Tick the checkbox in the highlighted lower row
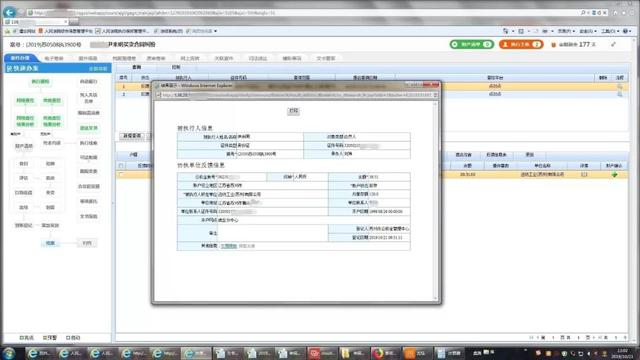 coord(121,175)
